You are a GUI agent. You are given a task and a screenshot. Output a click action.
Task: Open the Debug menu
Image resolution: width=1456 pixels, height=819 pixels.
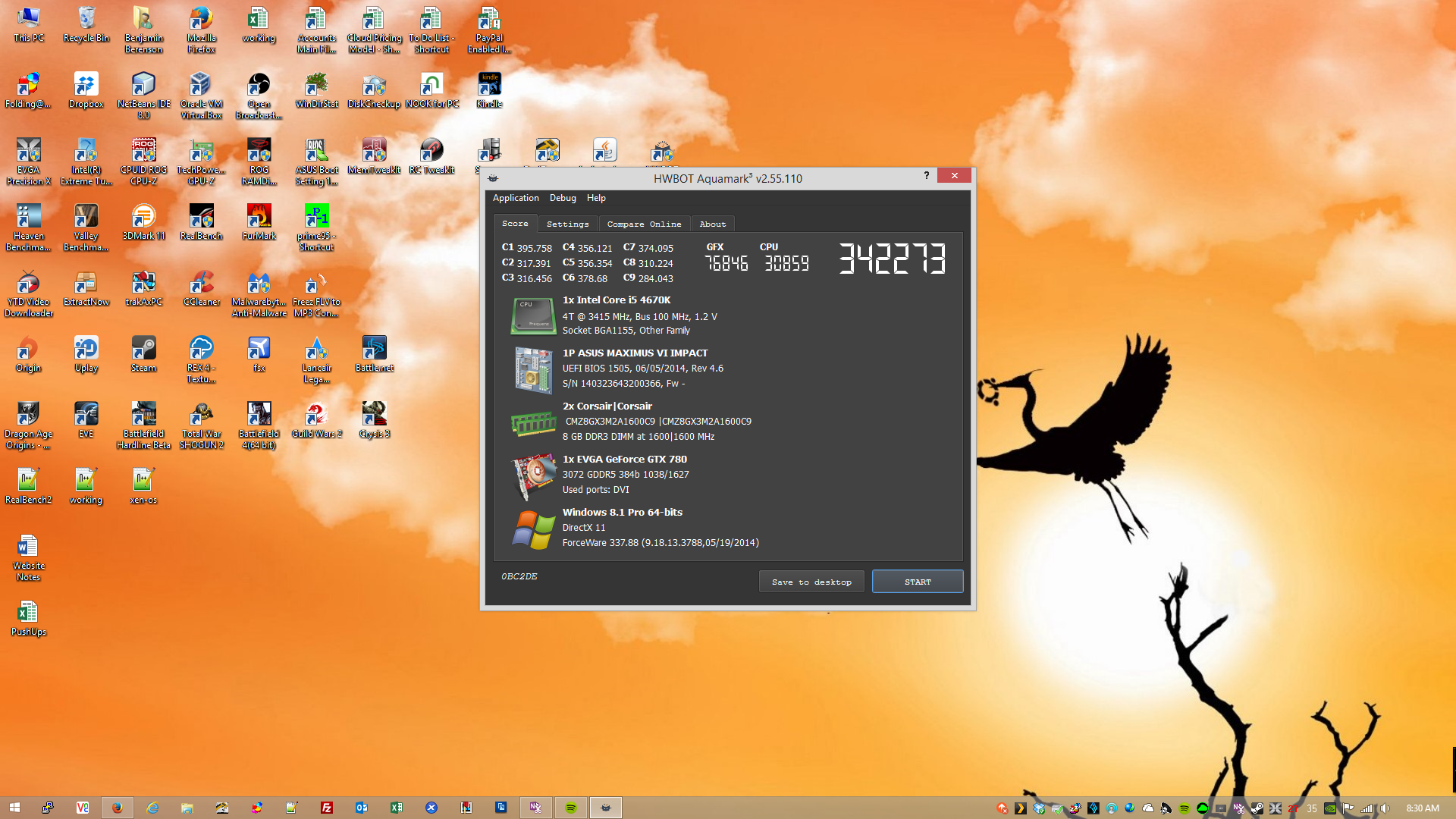563,198
